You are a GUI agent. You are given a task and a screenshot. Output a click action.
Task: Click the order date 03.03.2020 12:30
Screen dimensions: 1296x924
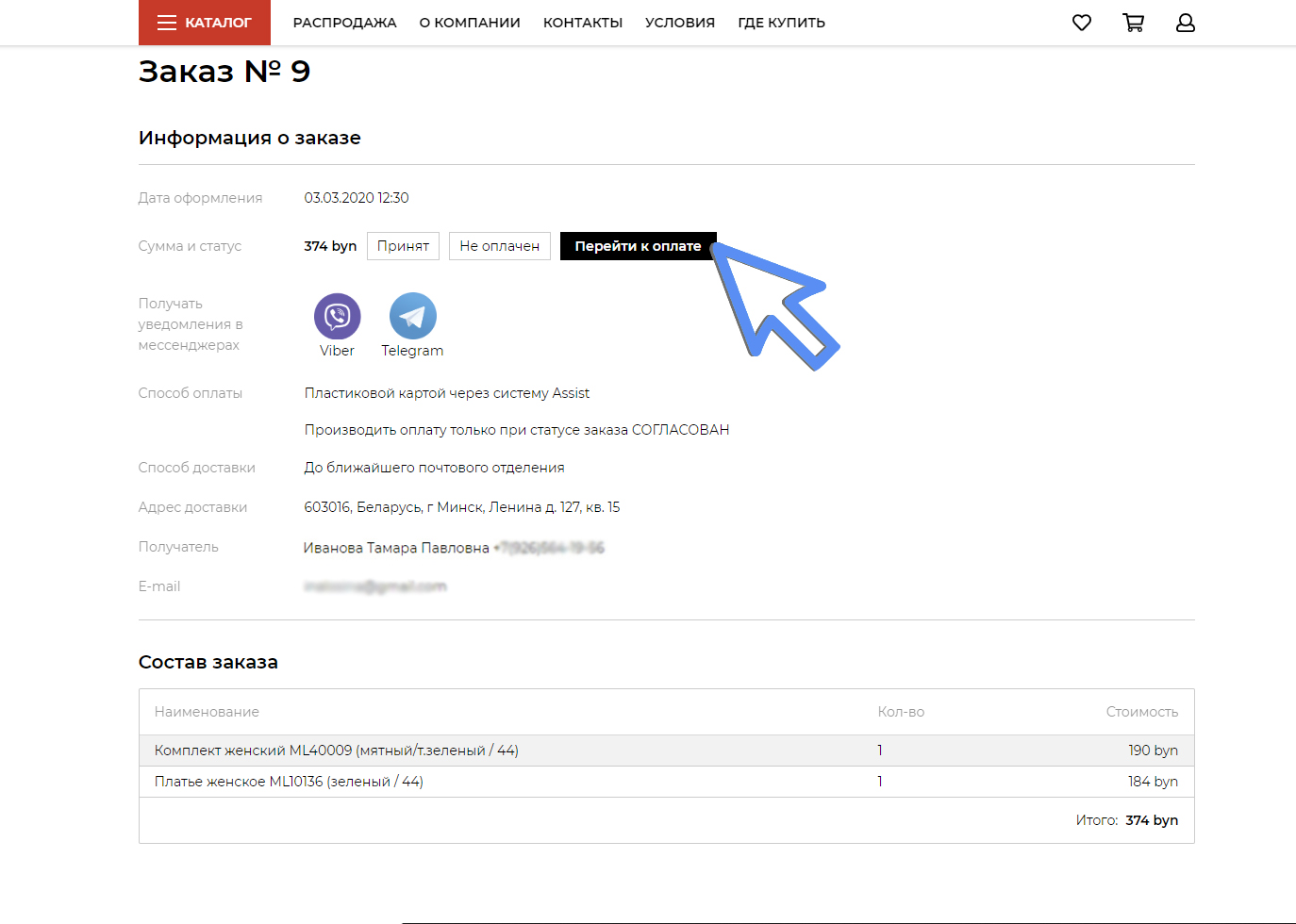(357, 198)
